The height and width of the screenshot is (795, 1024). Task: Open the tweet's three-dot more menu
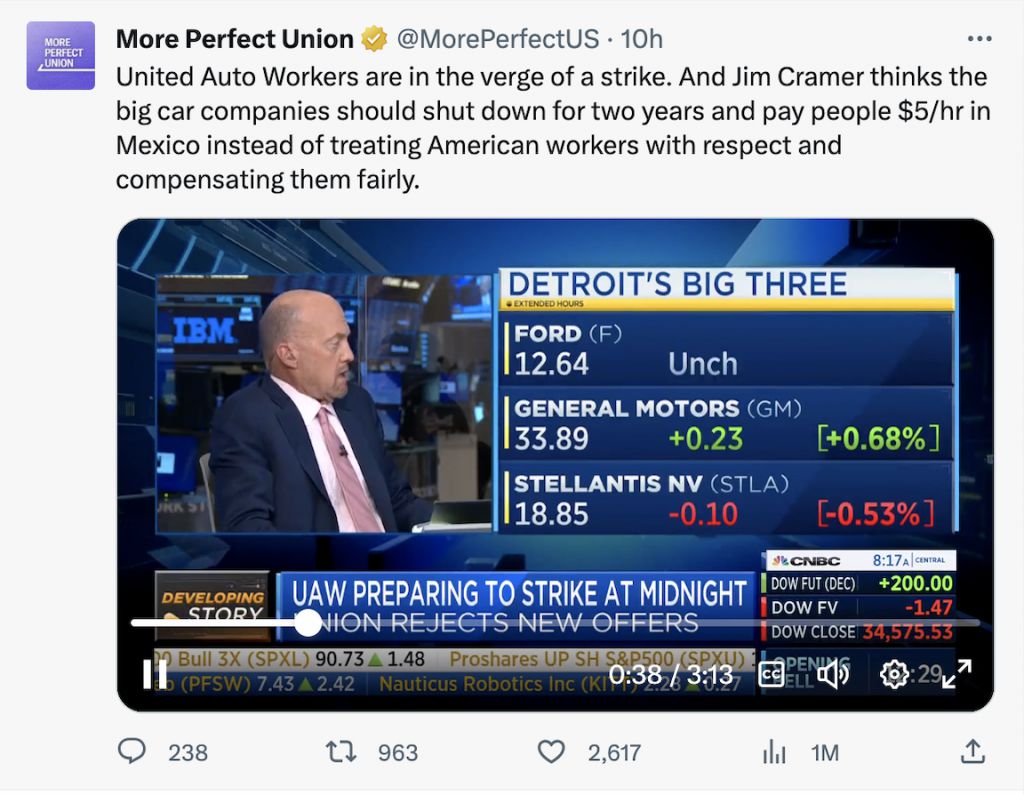pyautogui.click(x=980, y=39)
